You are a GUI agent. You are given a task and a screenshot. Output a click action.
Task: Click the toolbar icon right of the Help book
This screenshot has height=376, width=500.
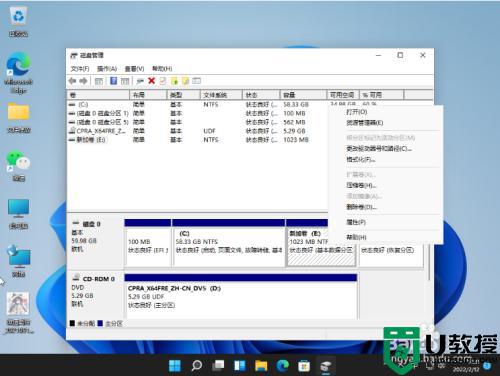tap(125, 81)
